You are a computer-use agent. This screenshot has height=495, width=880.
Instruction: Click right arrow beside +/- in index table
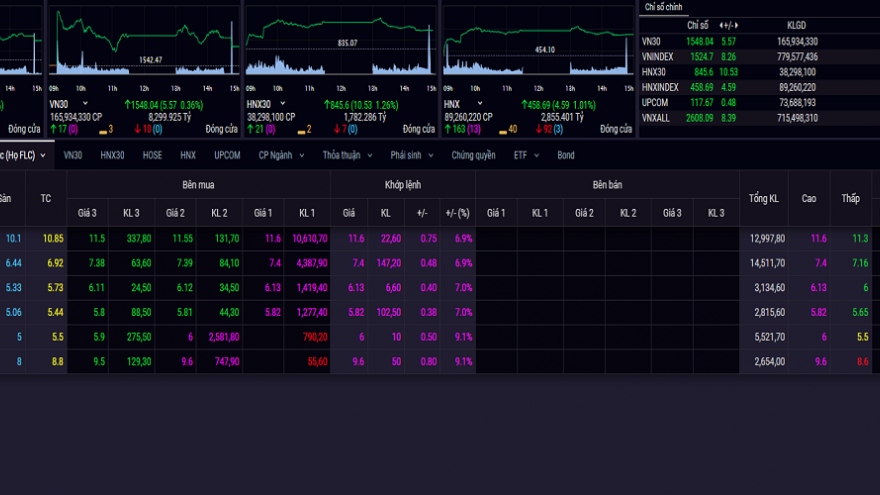click(x=736, y=24)
